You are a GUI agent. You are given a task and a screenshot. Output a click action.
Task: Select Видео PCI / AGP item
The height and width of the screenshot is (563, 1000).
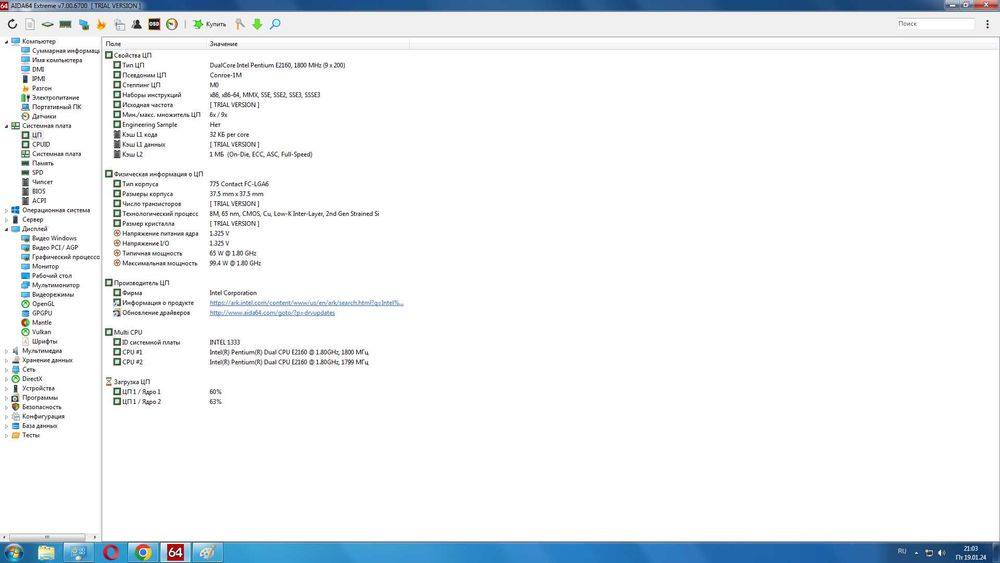[x=55, y=247]
